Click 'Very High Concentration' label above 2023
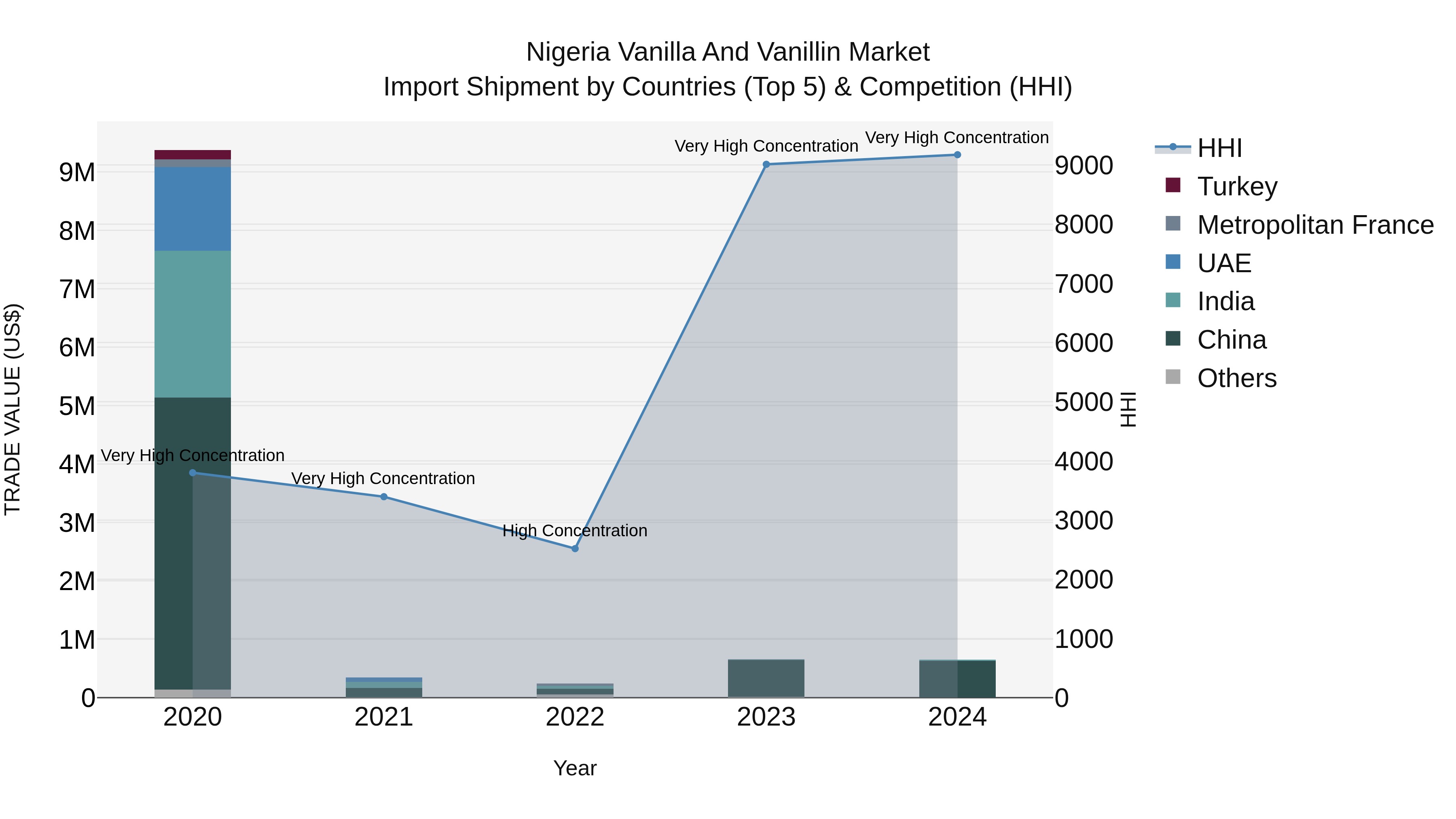 766,146
